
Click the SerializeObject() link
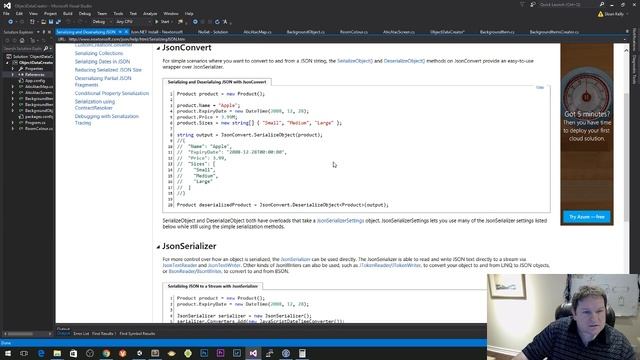(355, 61)
